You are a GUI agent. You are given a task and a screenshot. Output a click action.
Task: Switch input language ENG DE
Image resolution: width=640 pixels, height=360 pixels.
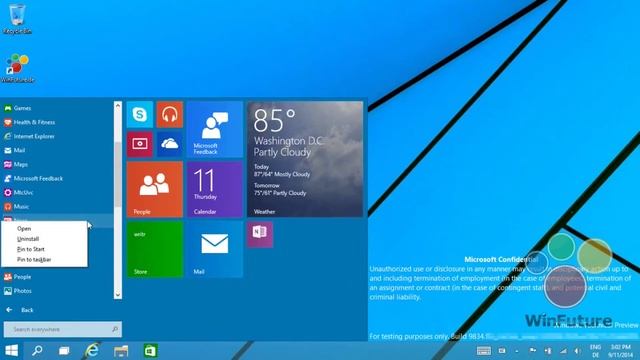596,351
